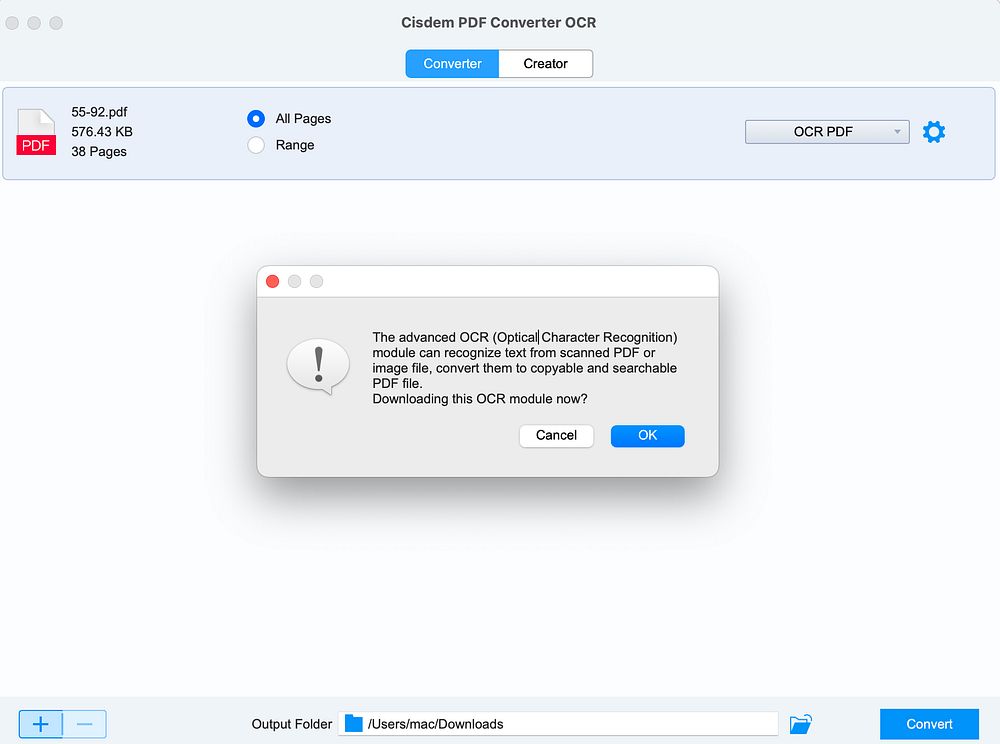Click the exclamation alert icon in dialog

coord(318,367)
